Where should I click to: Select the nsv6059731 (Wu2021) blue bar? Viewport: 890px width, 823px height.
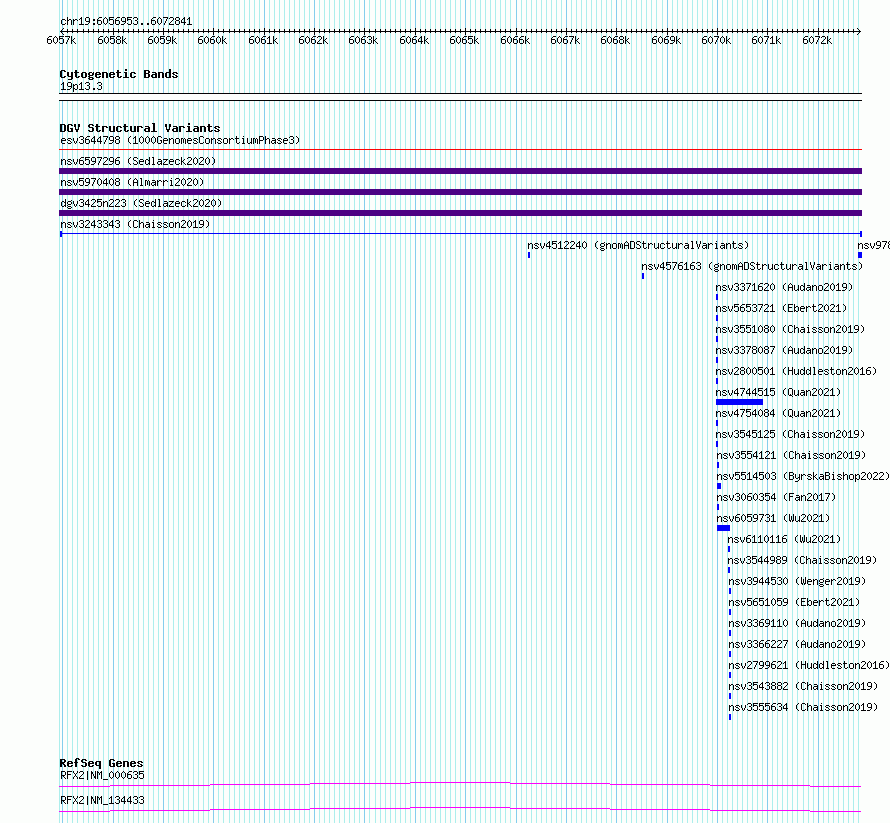coord(723,528)
